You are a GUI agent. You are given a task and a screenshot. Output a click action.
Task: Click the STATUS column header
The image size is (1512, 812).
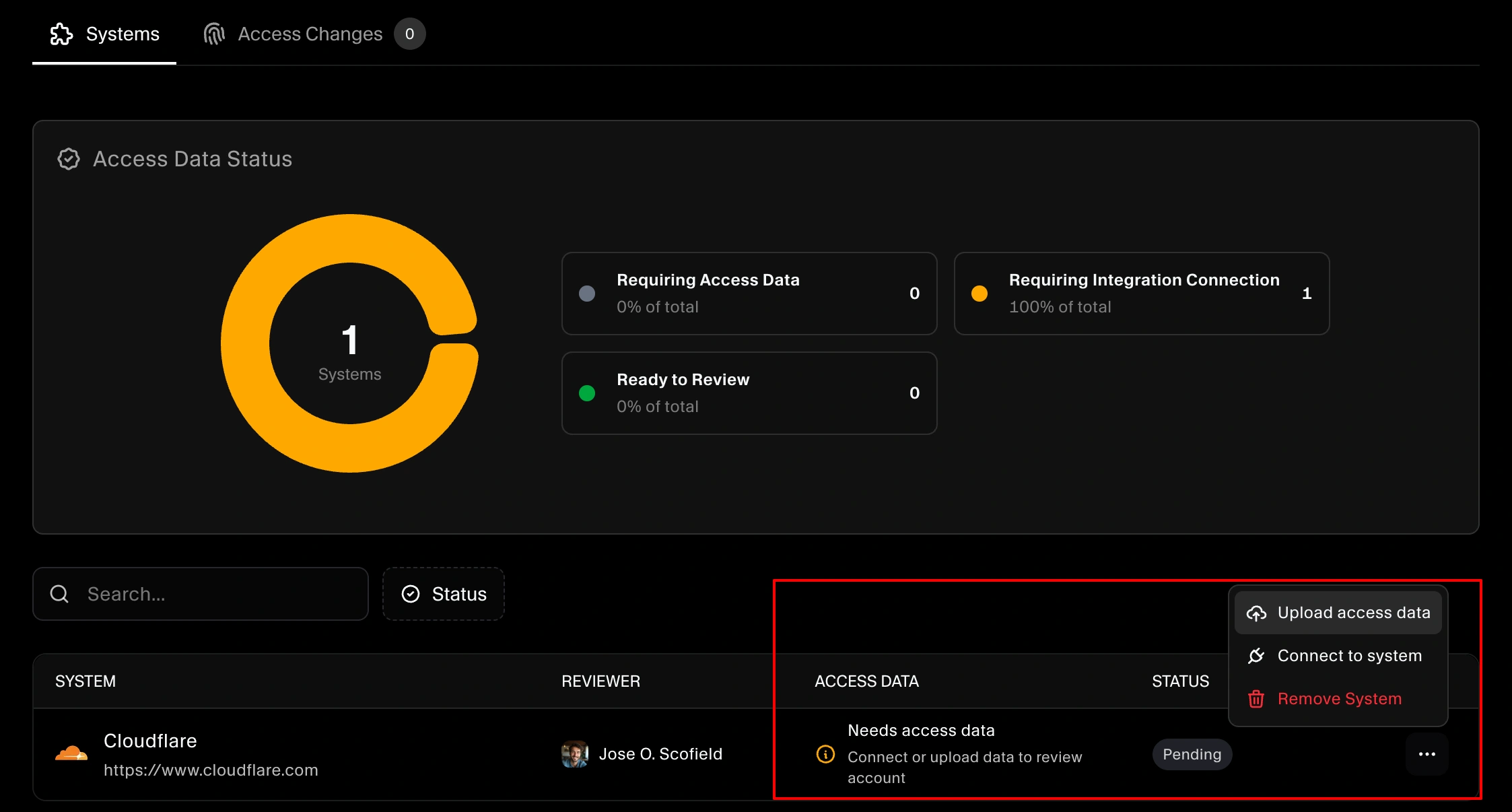(1180, 681)
